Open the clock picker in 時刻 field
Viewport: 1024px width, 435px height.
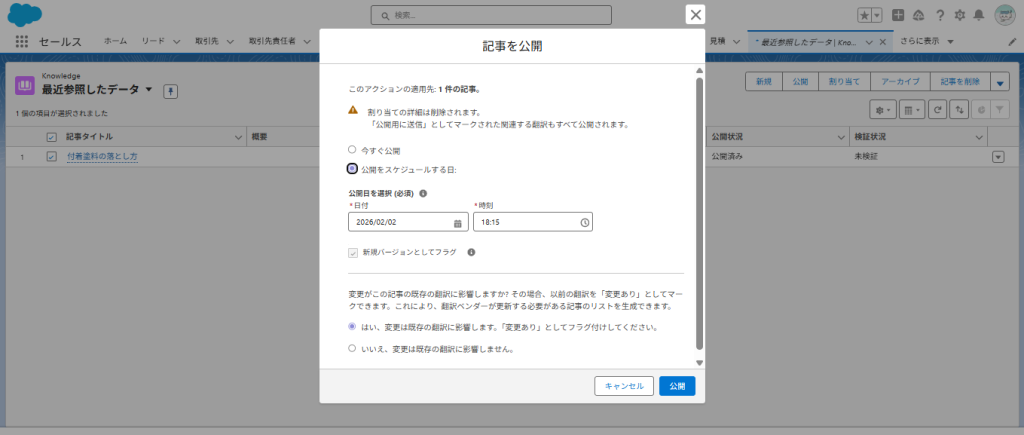coord(584,223)
